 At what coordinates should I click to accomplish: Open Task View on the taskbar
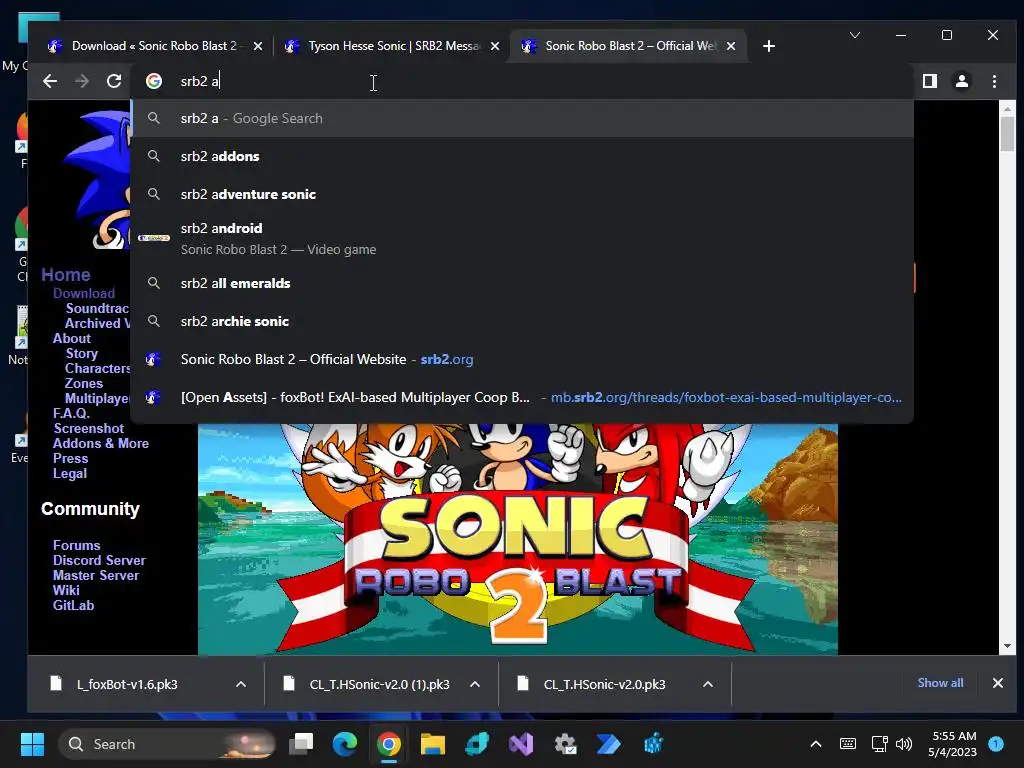coord(302,744)
